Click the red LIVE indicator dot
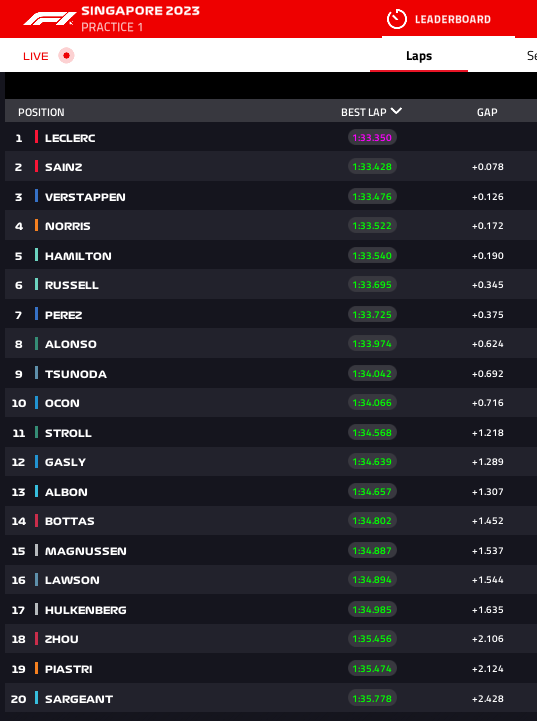Viewport: 537px width, 721px height. click(x=66, y=56)
